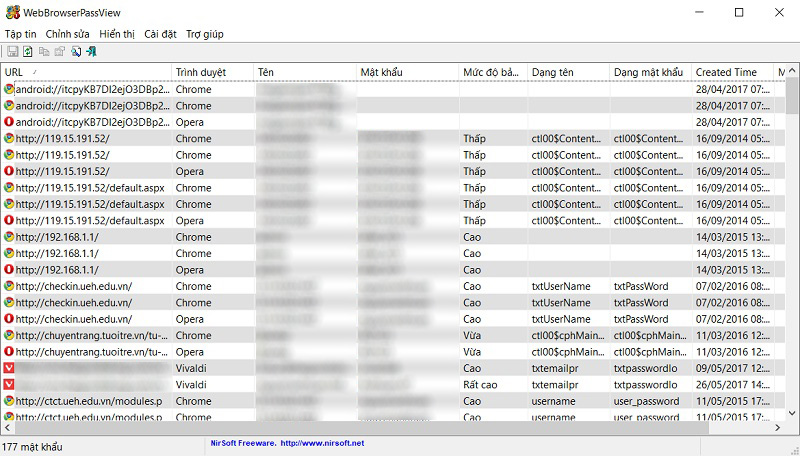The width and height of the screenshot is (800, 456).
Task: Open the Cài đặt menu
Action: tap(160, 34)
